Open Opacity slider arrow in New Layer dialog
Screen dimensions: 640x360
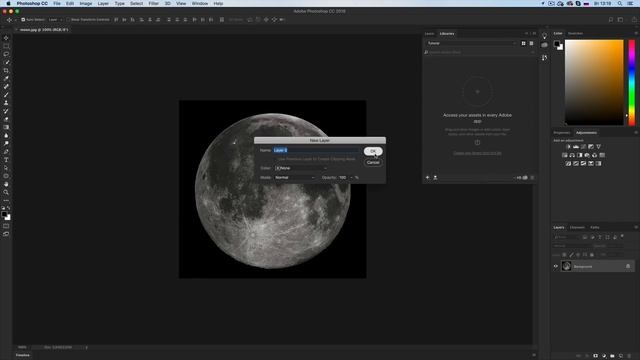(351, 178)
